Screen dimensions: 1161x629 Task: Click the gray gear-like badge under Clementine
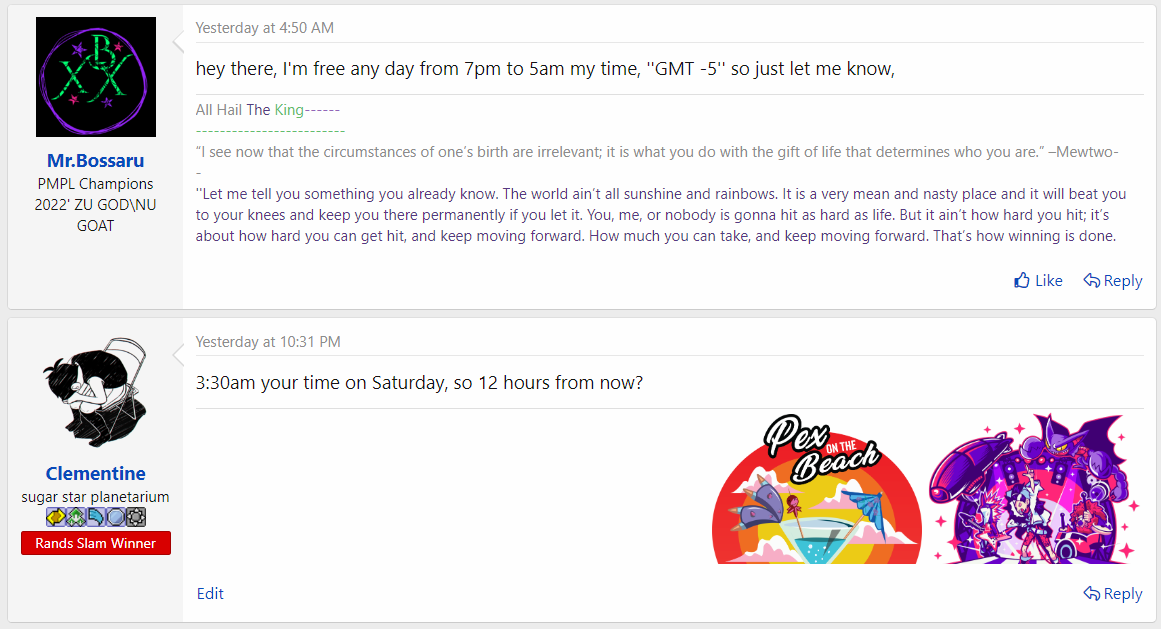point(136,517)
